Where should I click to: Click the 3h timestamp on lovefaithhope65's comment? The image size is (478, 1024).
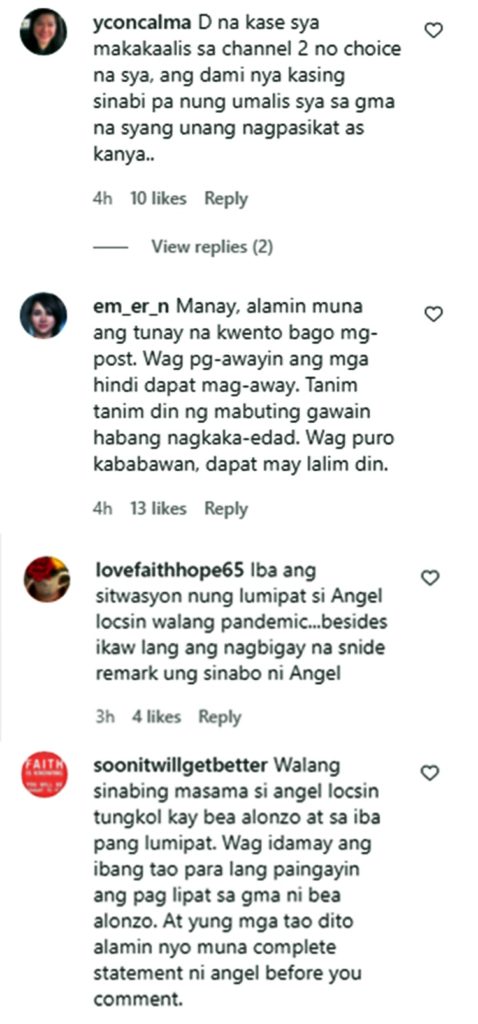click(x=105, y=717)
